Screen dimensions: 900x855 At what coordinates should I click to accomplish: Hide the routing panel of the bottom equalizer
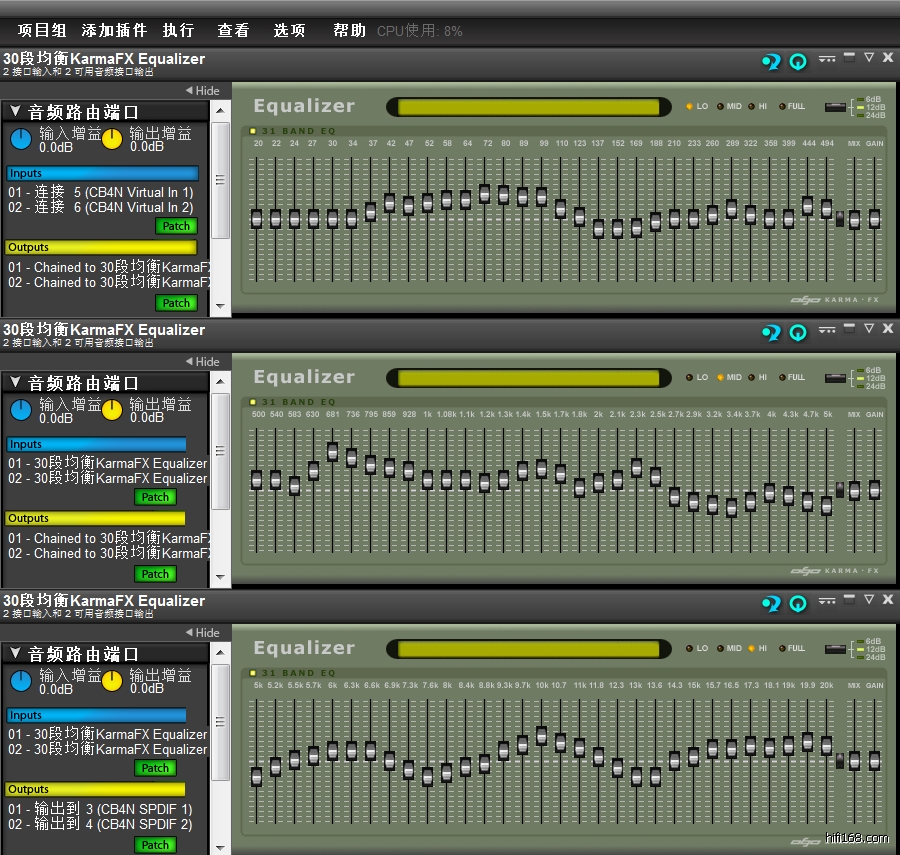click(202, 633)
